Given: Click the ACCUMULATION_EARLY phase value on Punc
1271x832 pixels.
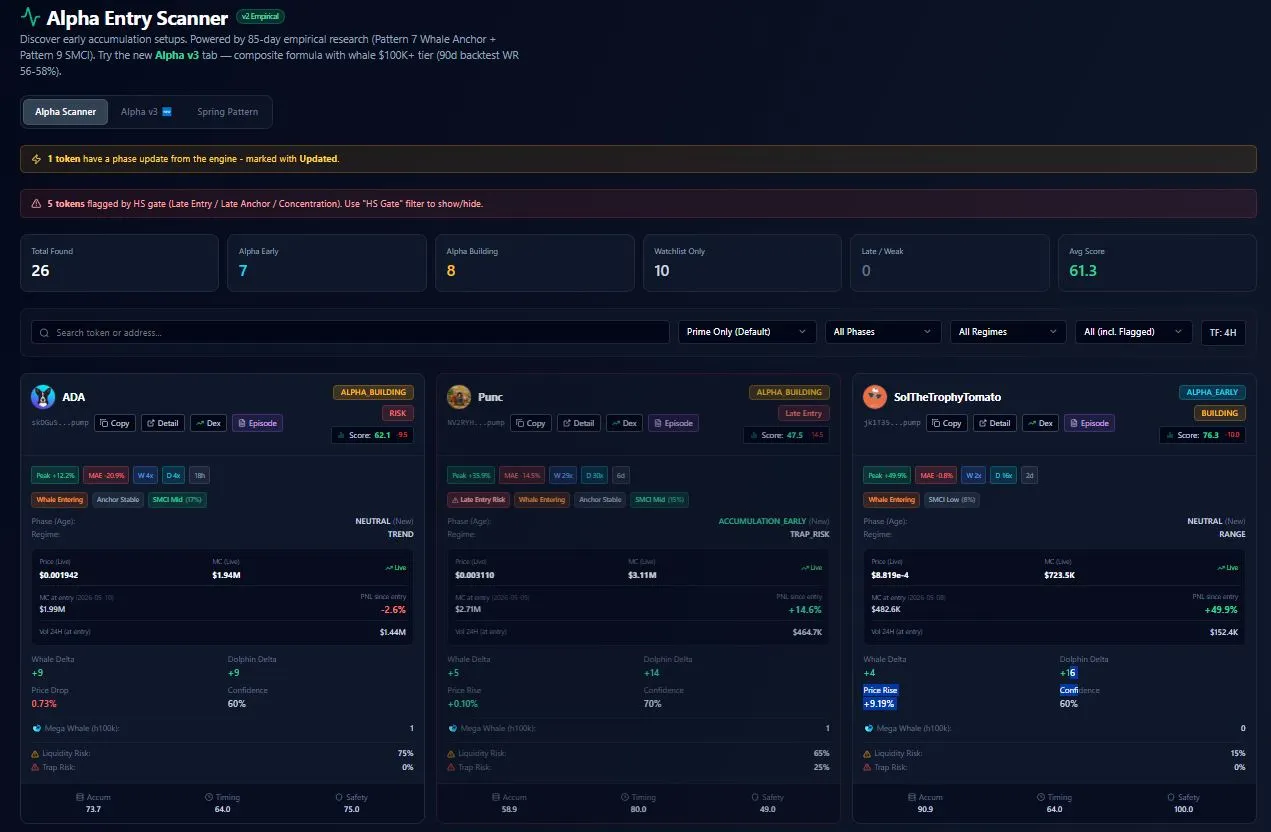Looking at the screenshot, I should click(762, 521).
